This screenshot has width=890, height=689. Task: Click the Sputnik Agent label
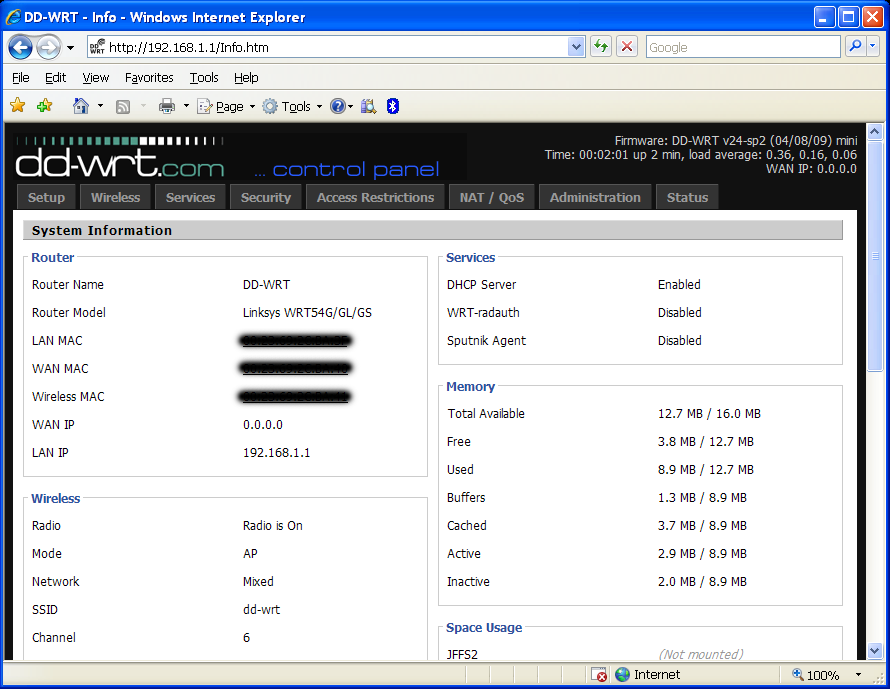486,341
